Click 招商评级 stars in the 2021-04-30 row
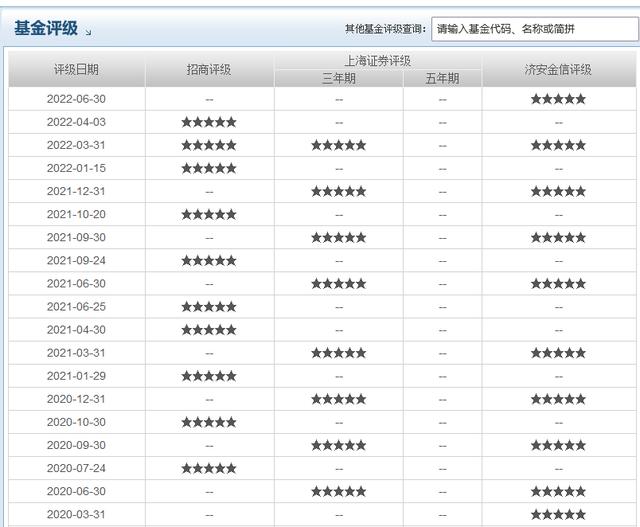 [x=209, y=329]
